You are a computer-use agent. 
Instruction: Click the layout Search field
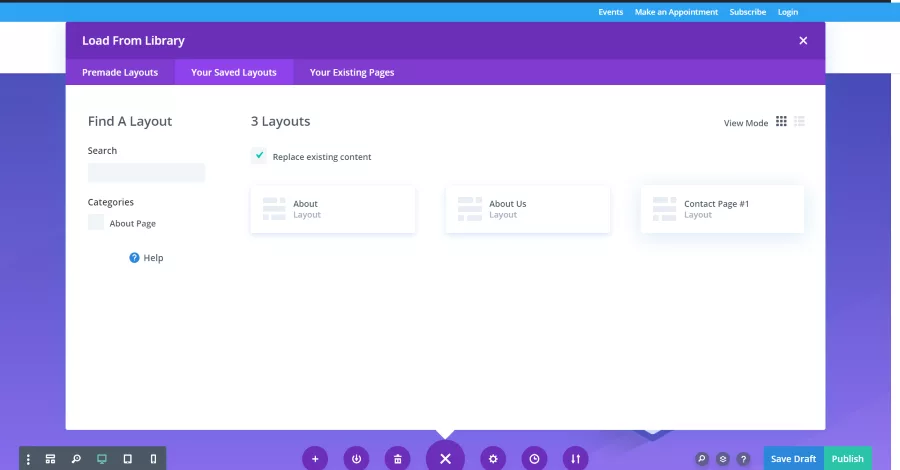coord(146,172)
